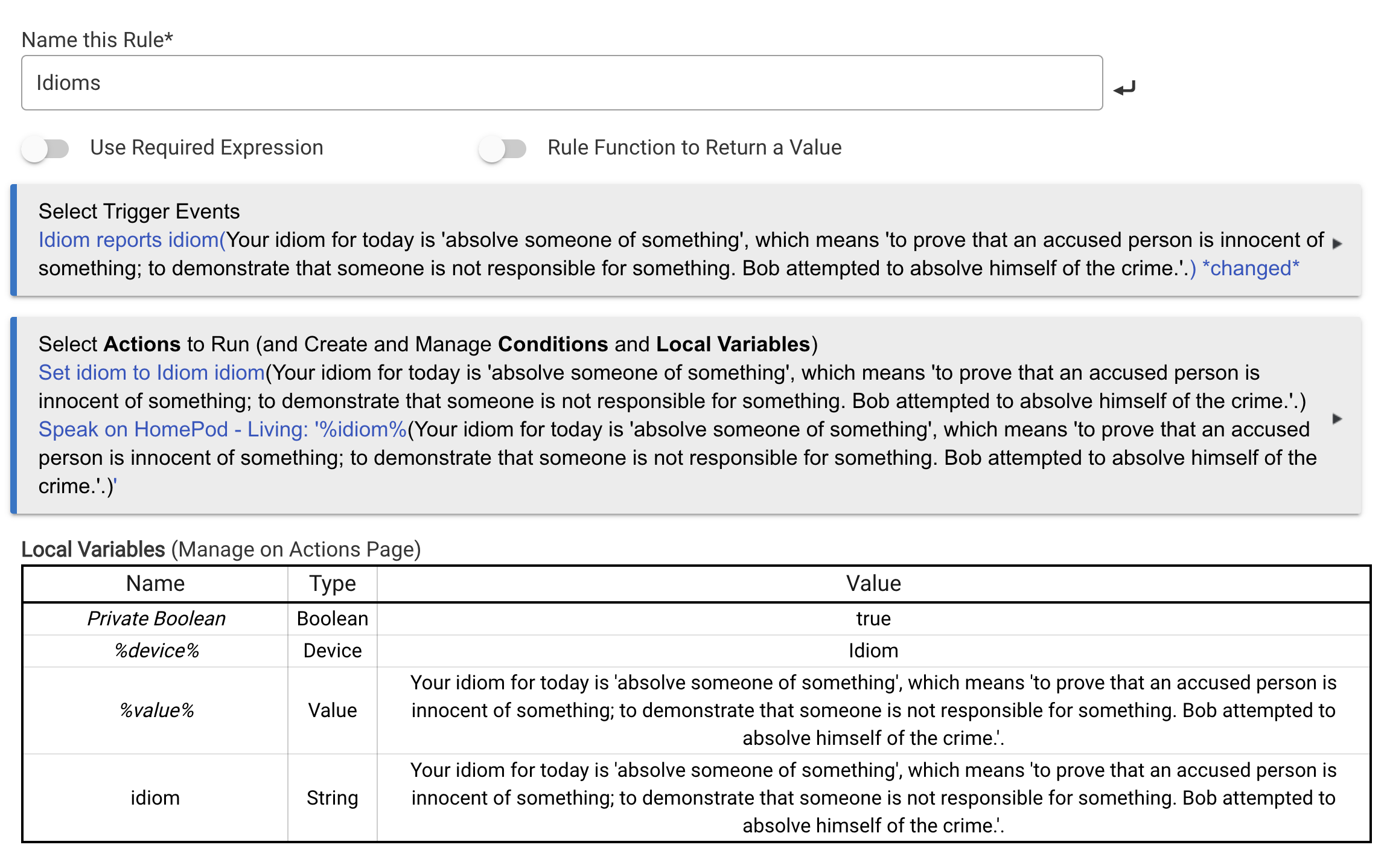Viewport: 1387px width, 868px height.
Task: Click the Name column header
Action: click(x=155, y=584)
